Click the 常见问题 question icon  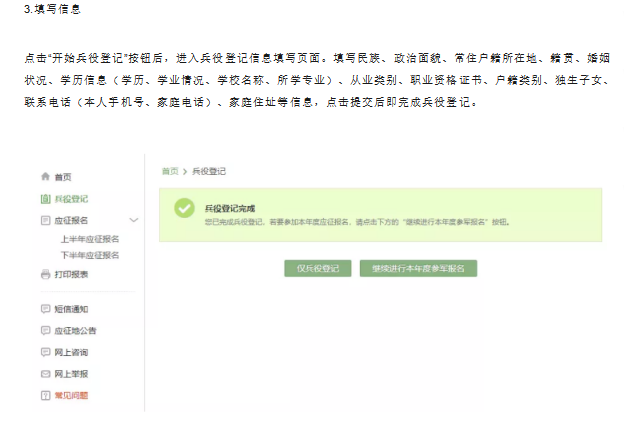pos(45,395)
